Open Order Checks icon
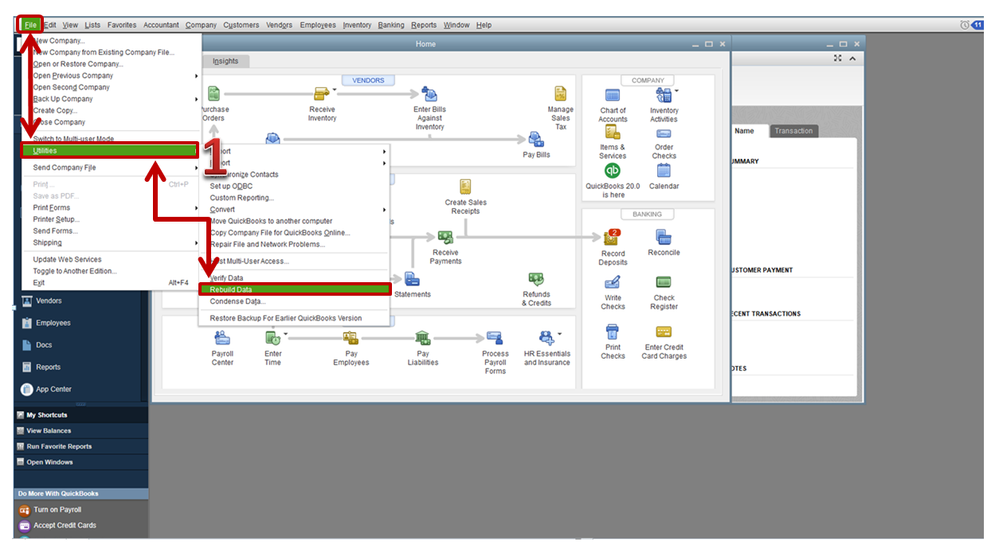The height and width of the screenshot is (554, 999). click(664, 134)
